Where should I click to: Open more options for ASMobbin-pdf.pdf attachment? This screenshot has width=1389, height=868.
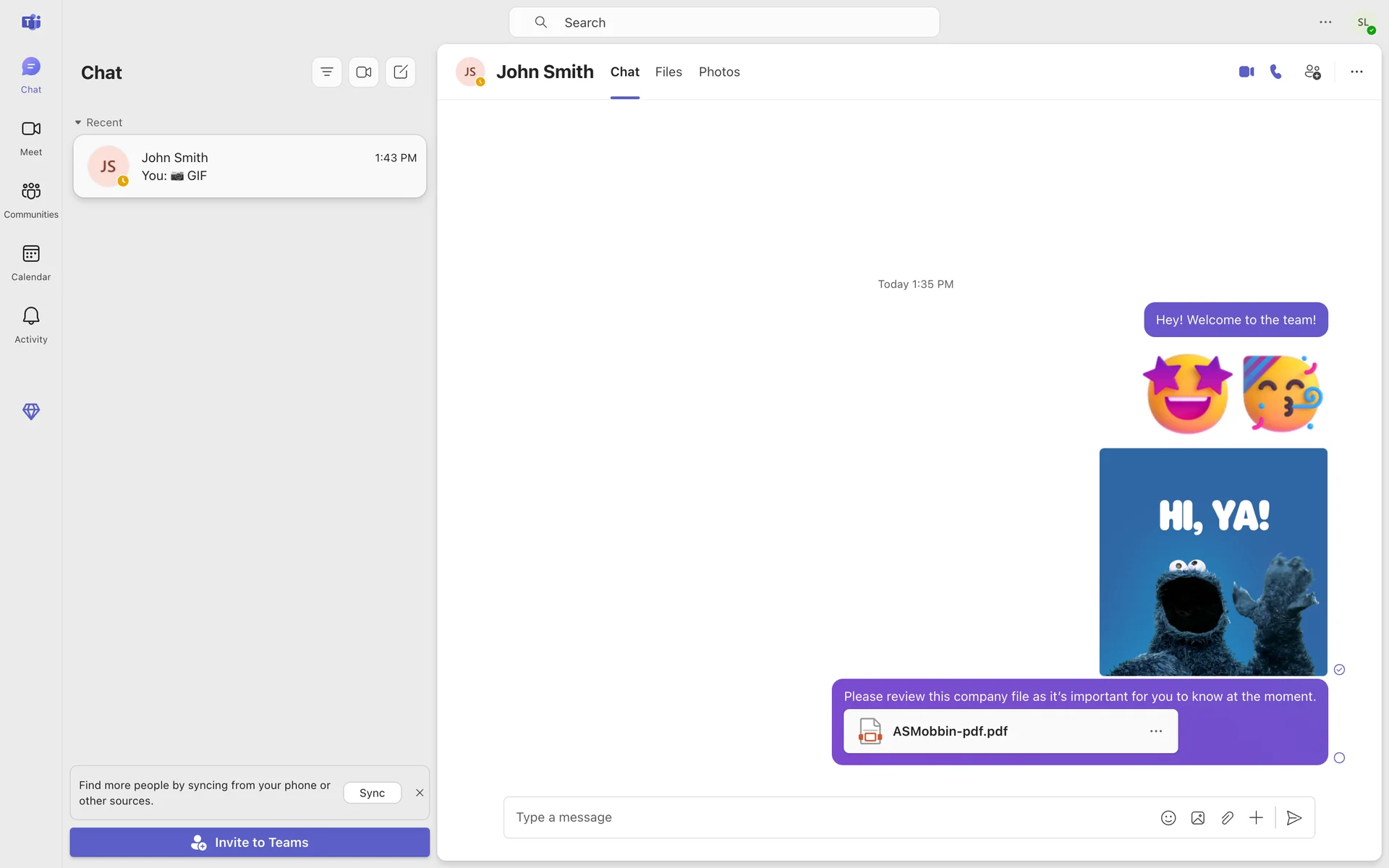(x=1156, y=731)
